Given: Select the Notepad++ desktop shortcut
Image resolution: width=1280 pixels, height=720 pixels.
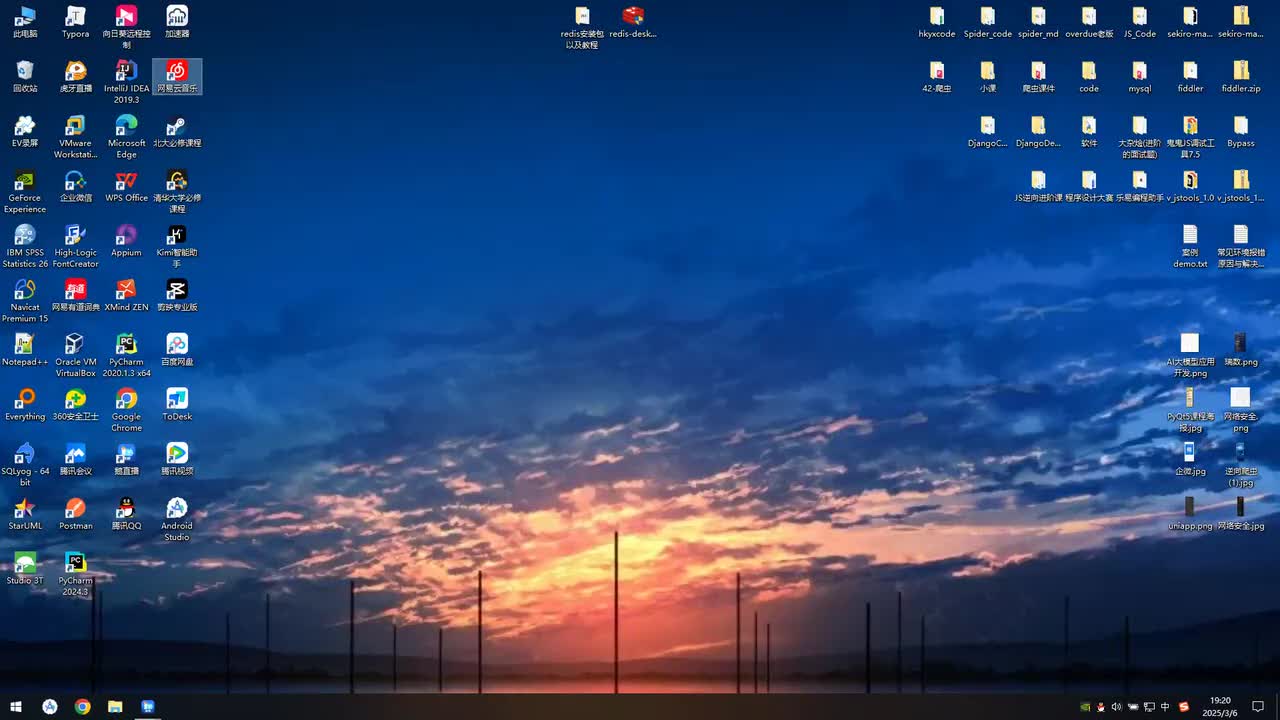Looking at the screenshot, I should pos(25,350).
